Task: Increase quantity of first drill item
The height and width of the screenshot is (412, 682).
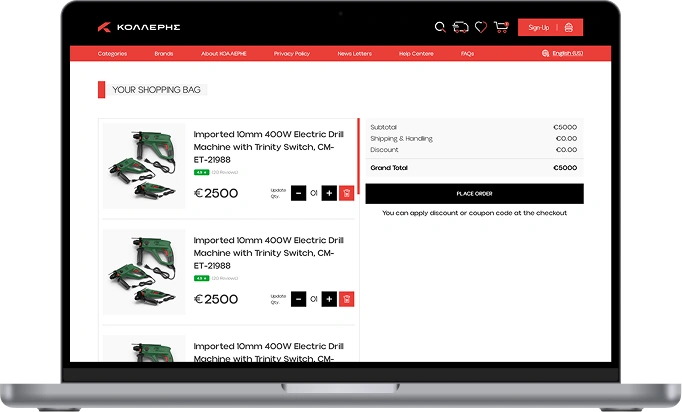Action: pyautogui.click(x=329, y=193)
